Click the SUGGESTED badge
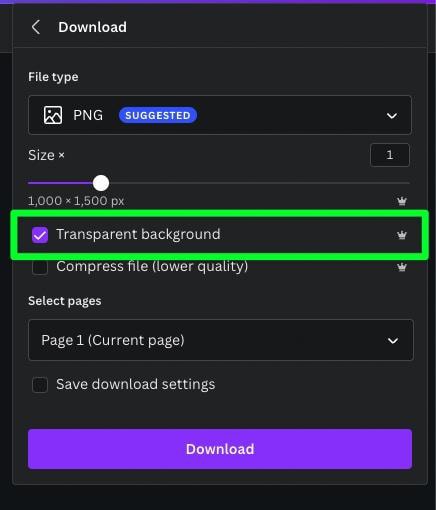Viewport: 436px width, 510px height. click(158, 115)
